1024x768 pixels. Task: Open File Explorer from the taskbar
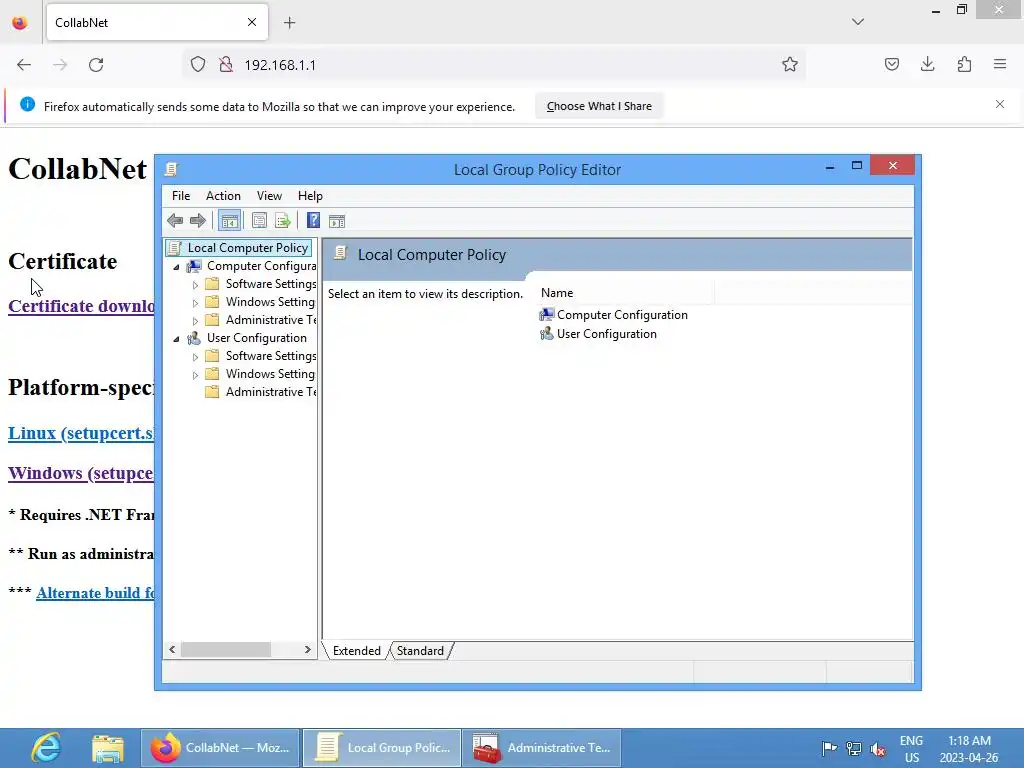(108, 748)
